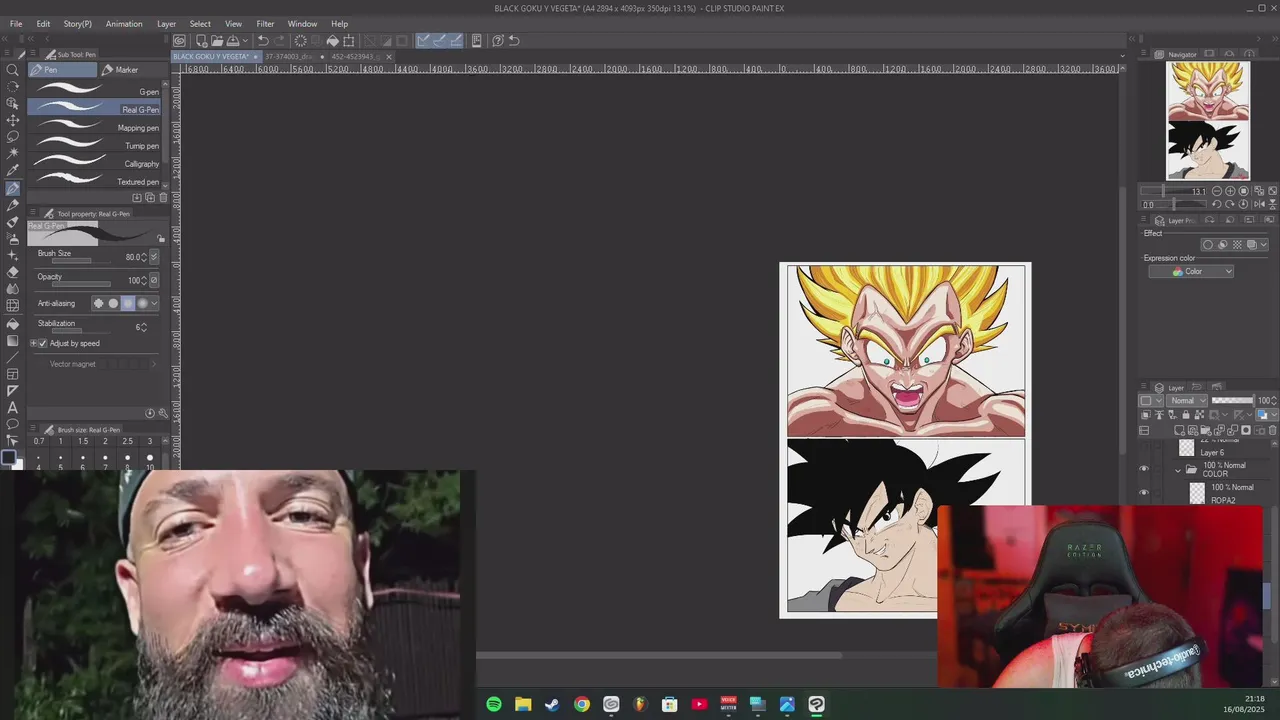Select the Balloon tool
This screenshot has width=1280, height=720.
(13, 425)
